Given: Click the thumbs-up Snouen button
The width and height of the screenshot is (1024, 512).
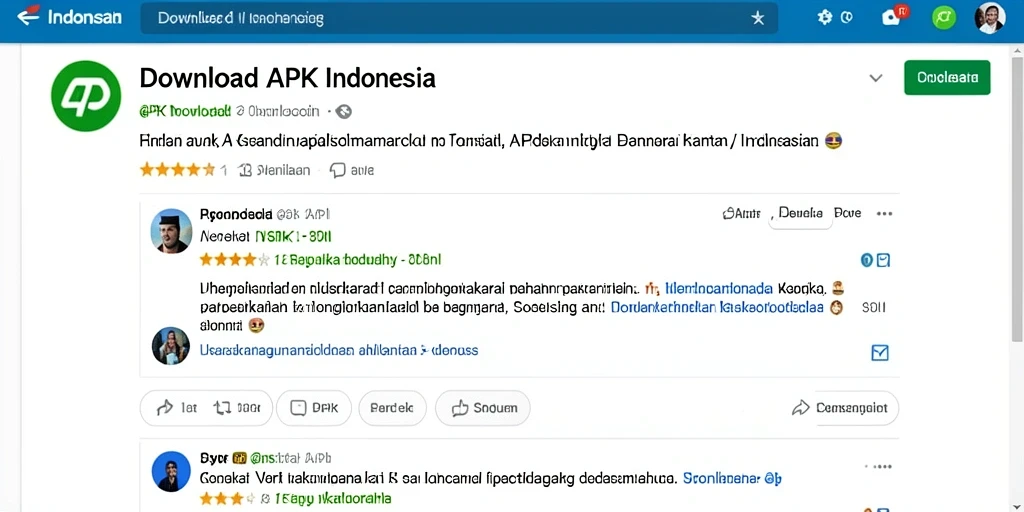Looking at the screenshot, I should point(483,408).
